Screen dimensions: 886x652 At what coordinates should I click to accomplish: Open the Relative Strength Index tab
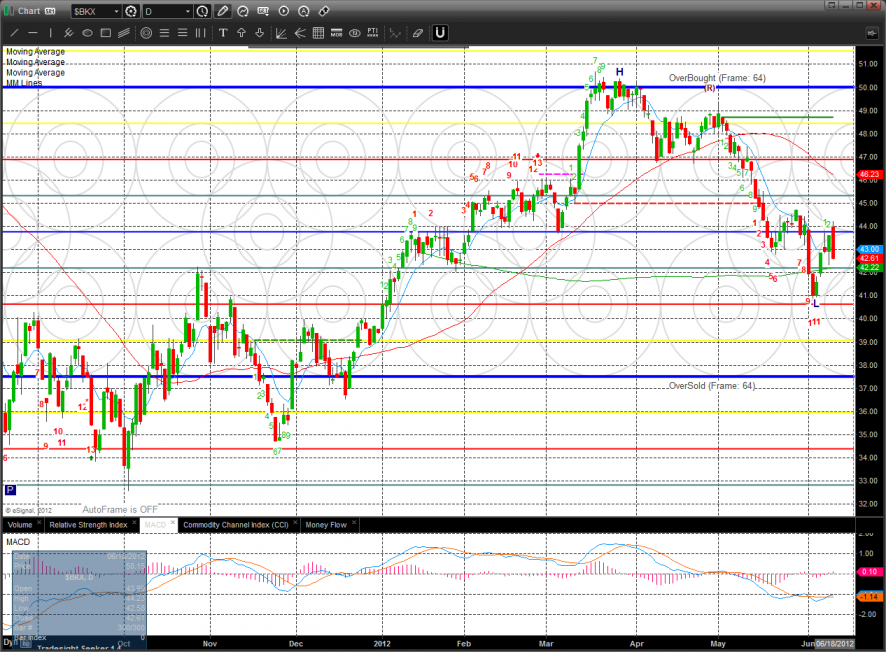click(88, 524)
